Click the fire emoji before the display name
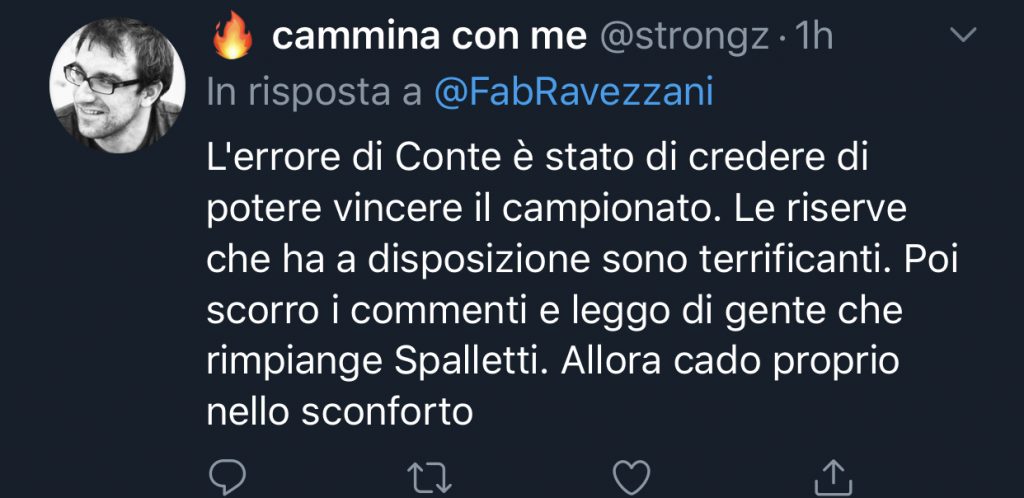This screenshot has width=1024, height=498. (231, 37)
